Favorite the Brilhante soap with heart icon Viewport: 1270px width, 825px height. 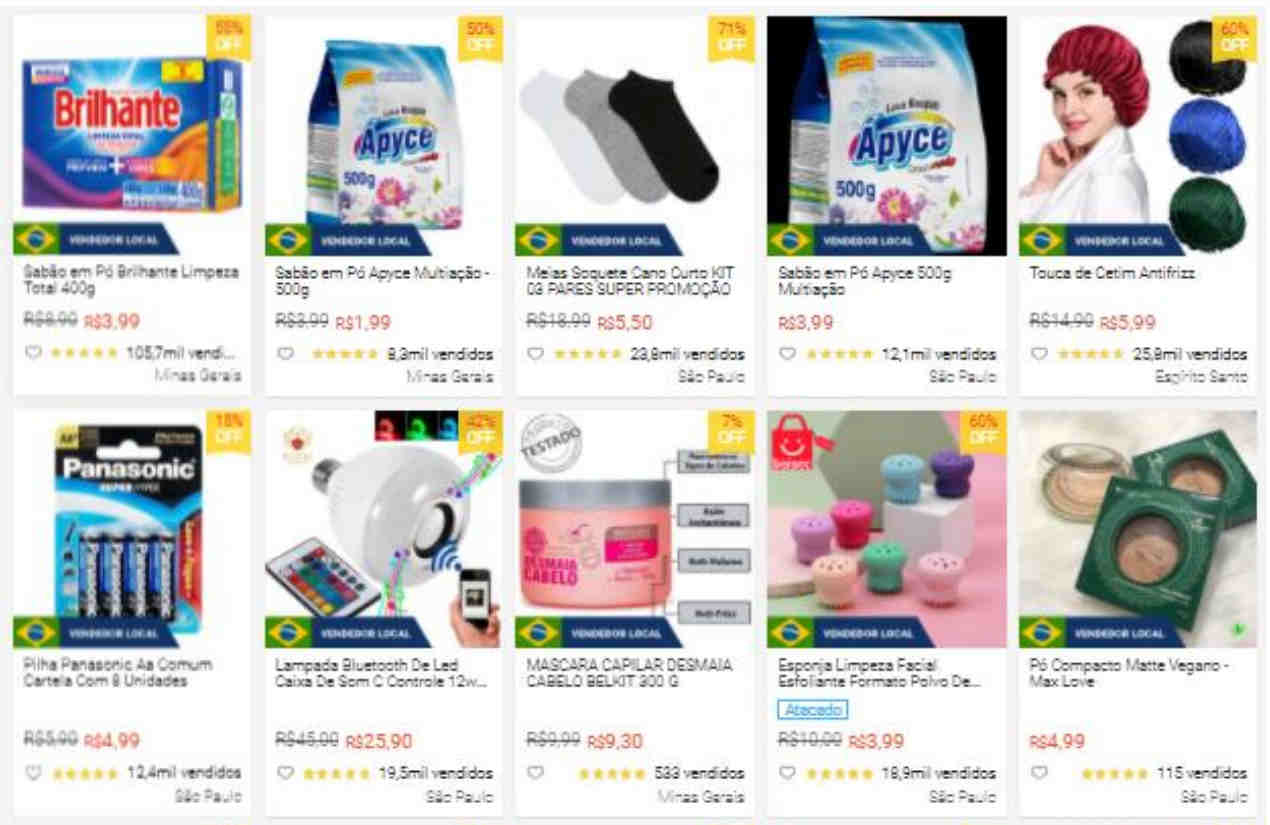33,353
